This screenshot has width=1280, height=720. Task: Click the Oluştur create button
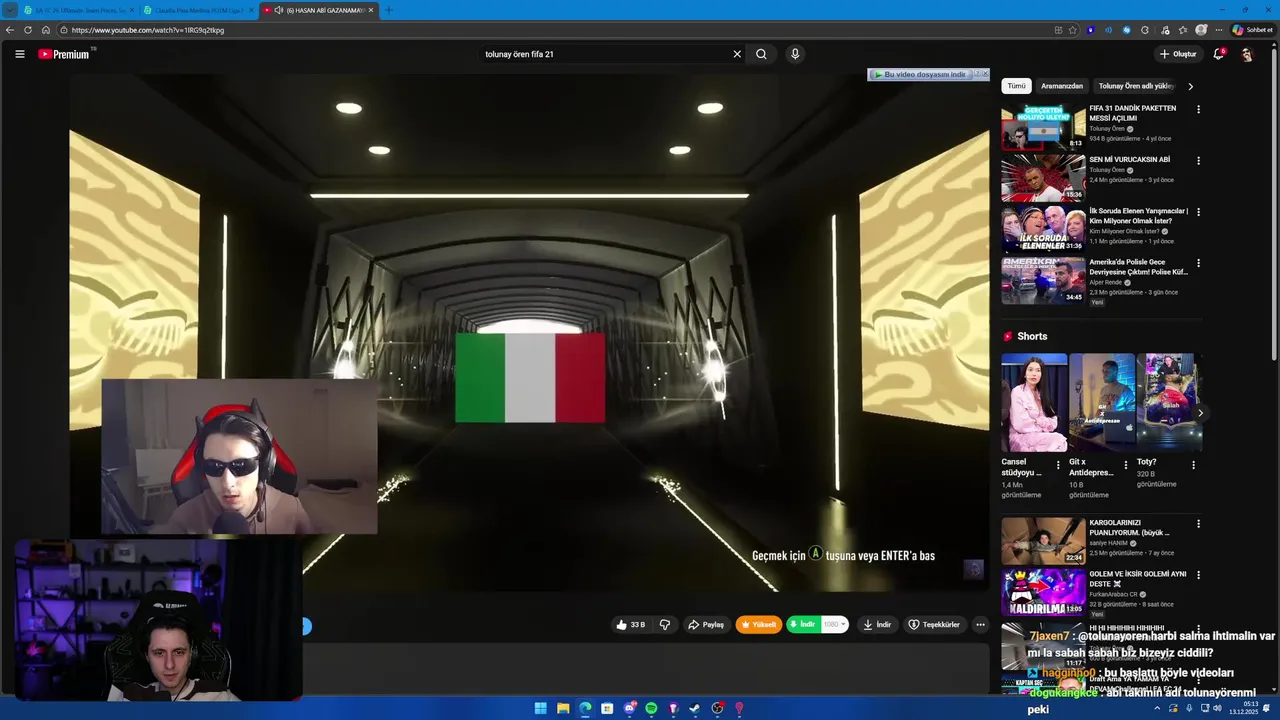click(x=1178, y=54)
